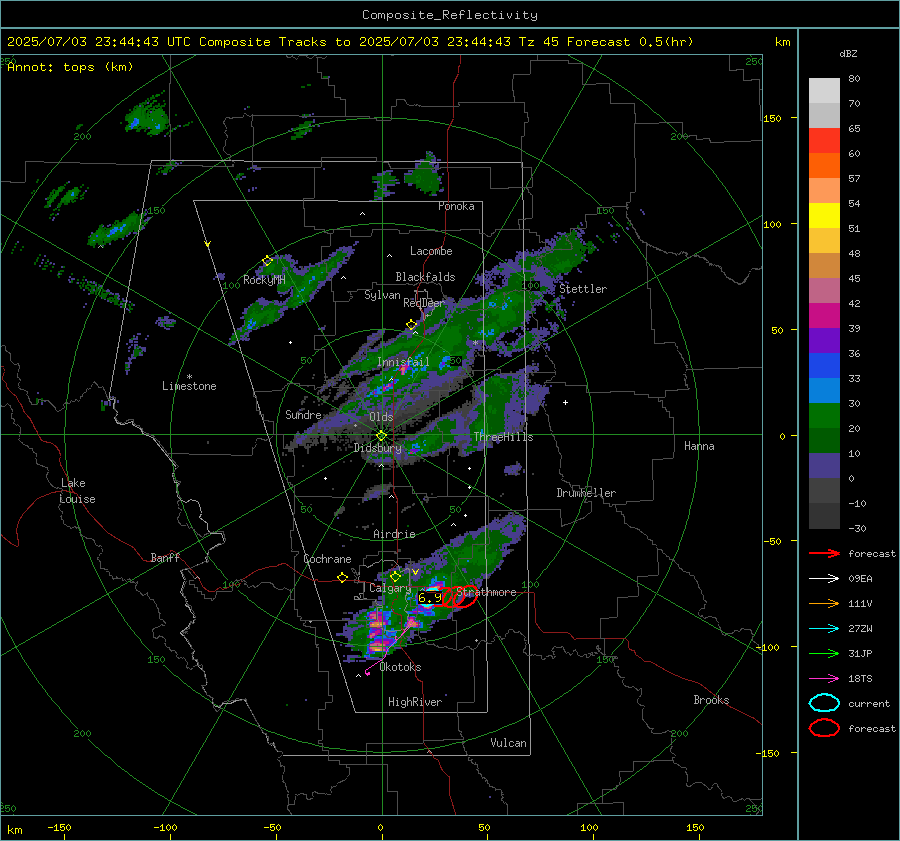
Task: Pick the light gray 80–70 dBZ swatch
Action: tap(824, 91)
